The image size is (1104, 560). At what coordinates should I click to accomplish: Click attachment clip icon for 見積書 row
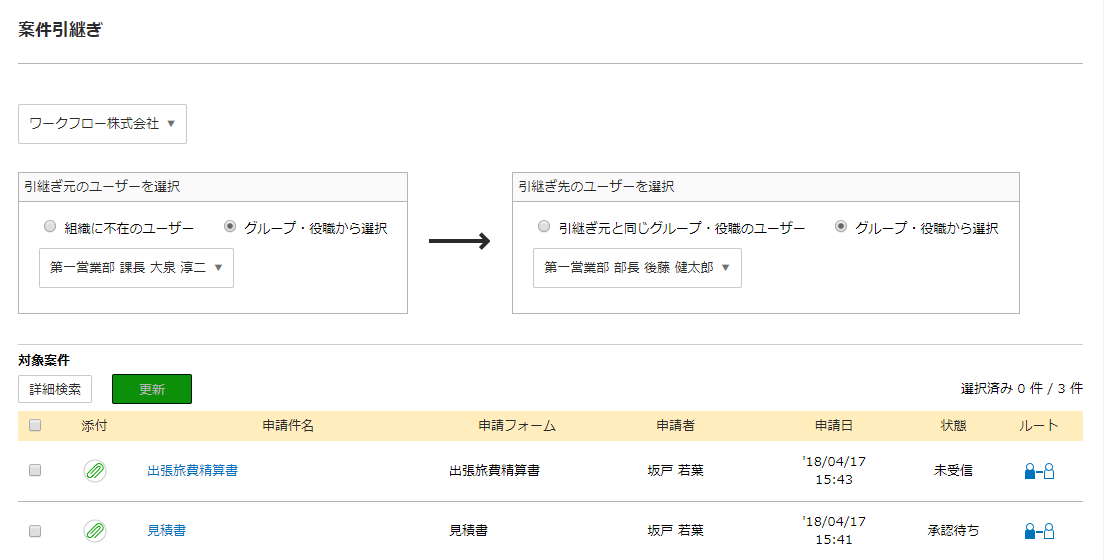coord(95,530)
